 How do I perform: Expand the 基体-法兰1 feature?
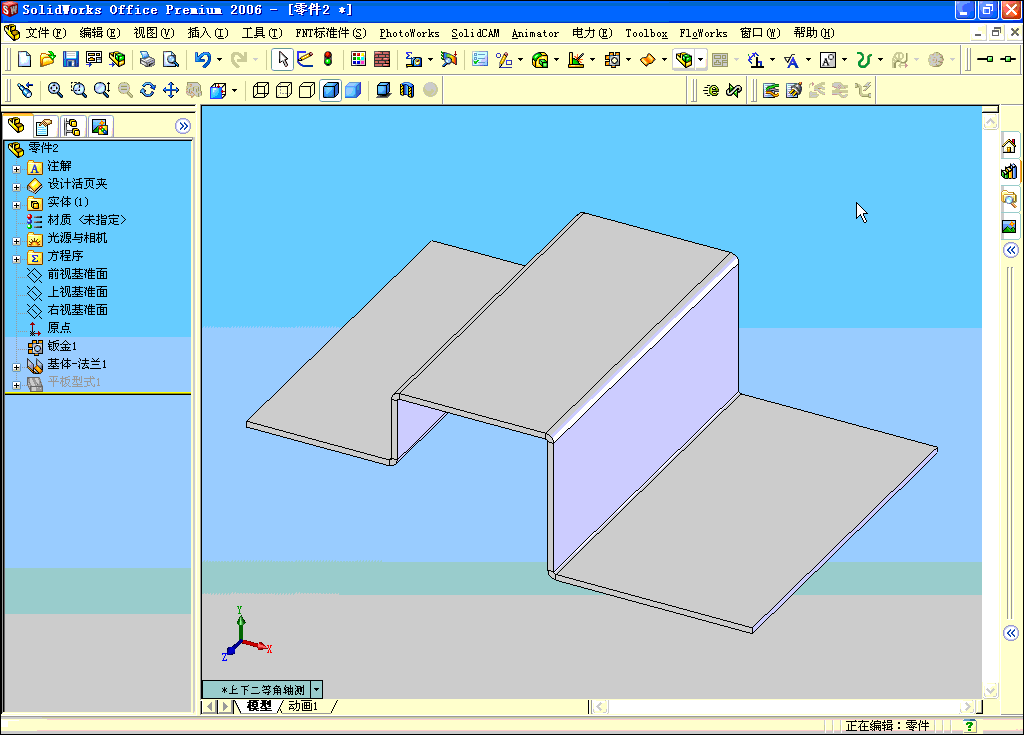(16, 367)
